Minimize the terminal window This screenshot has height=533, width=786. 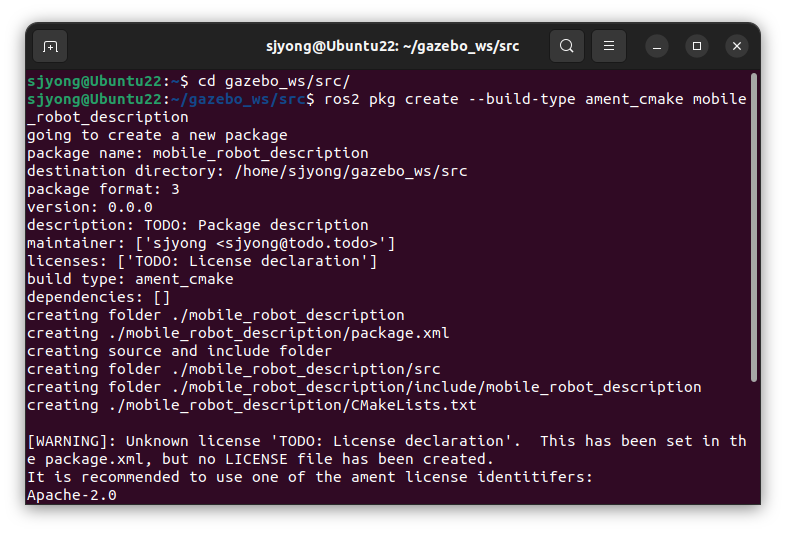tap(657, 47)
